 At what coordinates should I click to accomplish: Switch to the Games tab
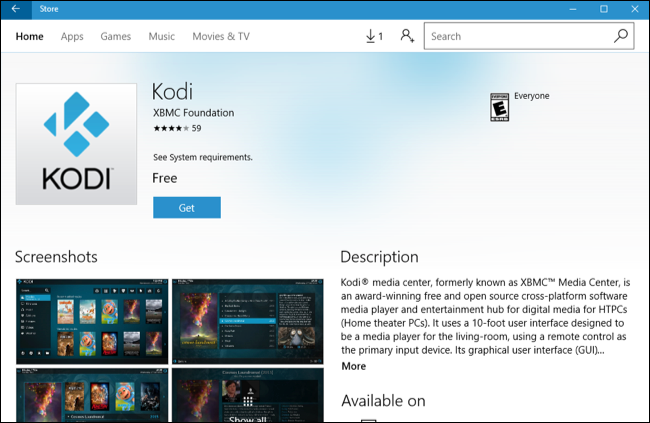(116, 36)
